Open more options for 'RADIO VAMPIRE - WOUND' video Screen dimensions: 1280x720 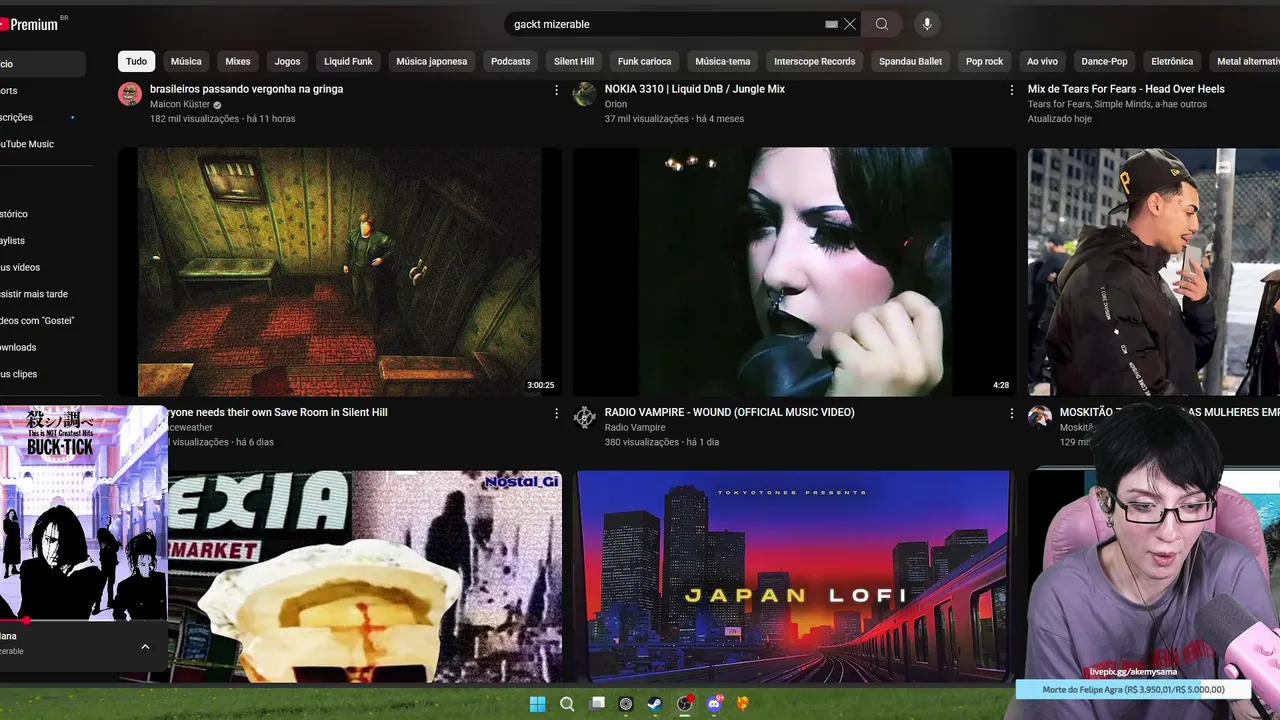click(x=1012, y=413)
